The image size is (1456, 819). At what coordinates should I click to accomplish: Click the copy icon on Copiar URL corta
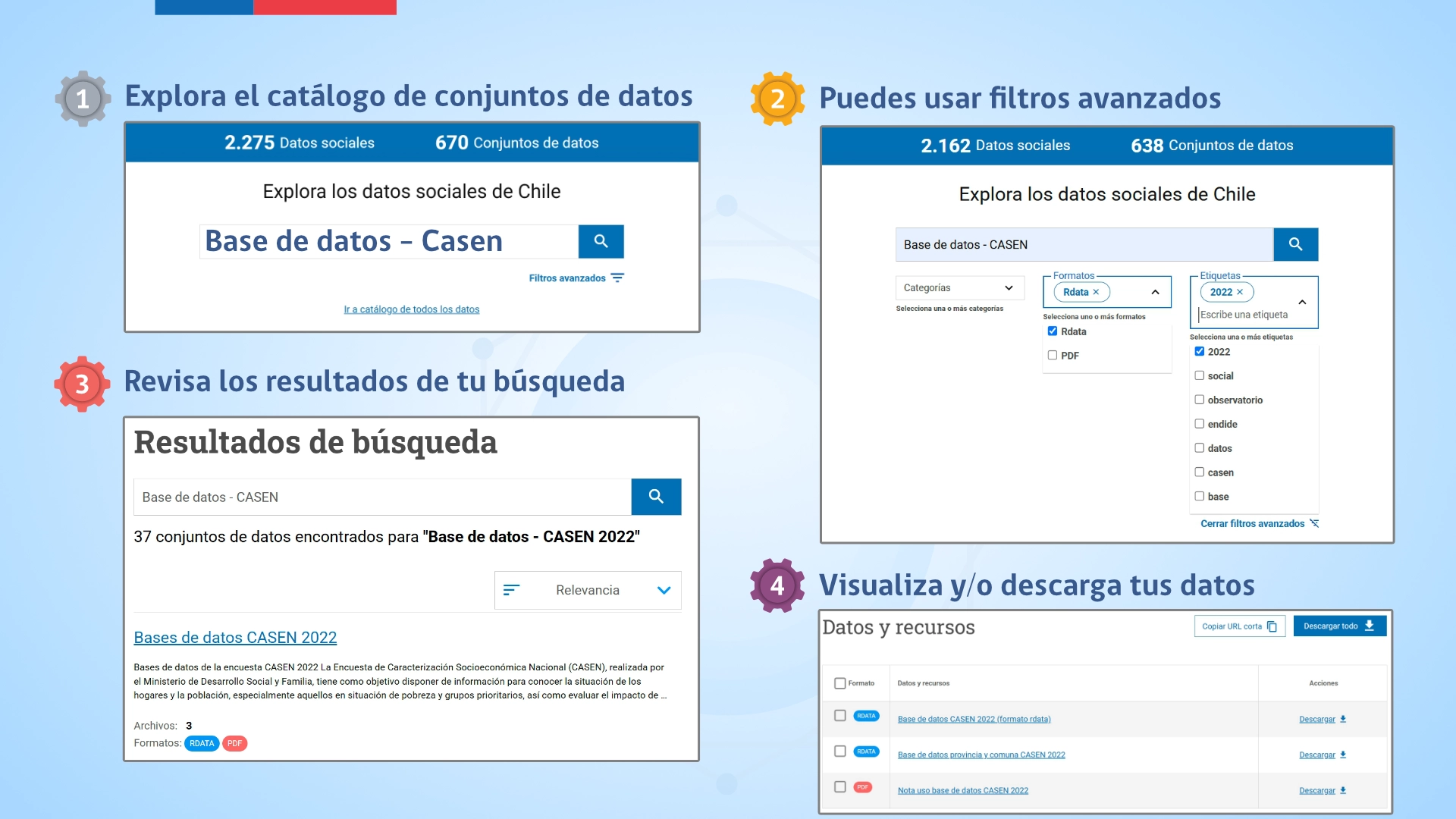click(x=1272, y=626)
